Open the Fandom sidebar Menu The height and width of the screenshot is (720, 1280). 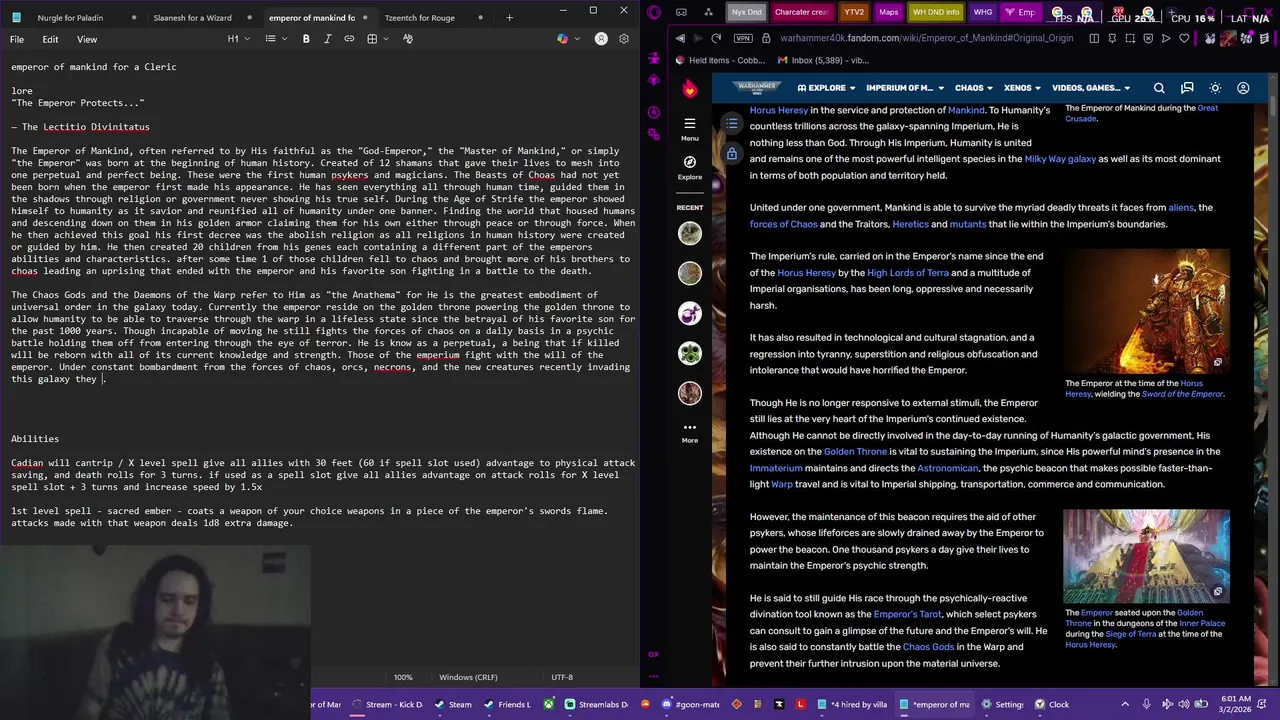click(690, 128)
